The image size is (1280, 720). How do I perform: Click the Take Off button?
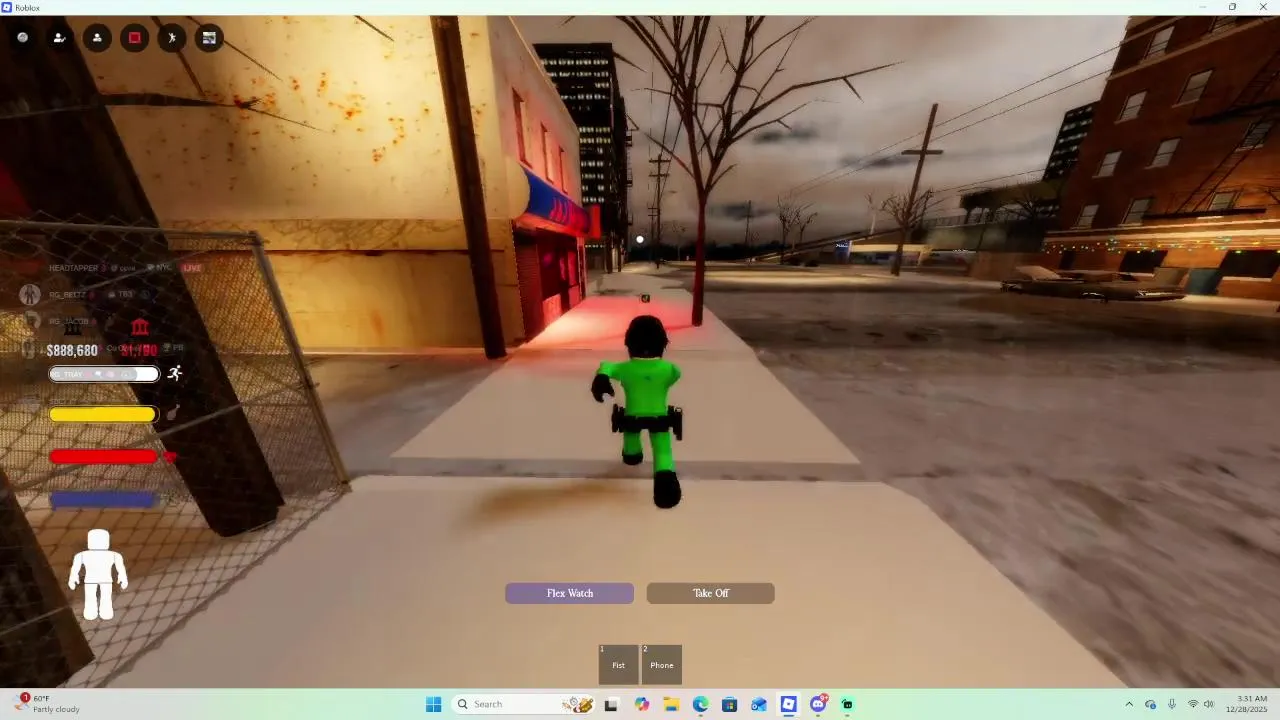click(711, 593)
